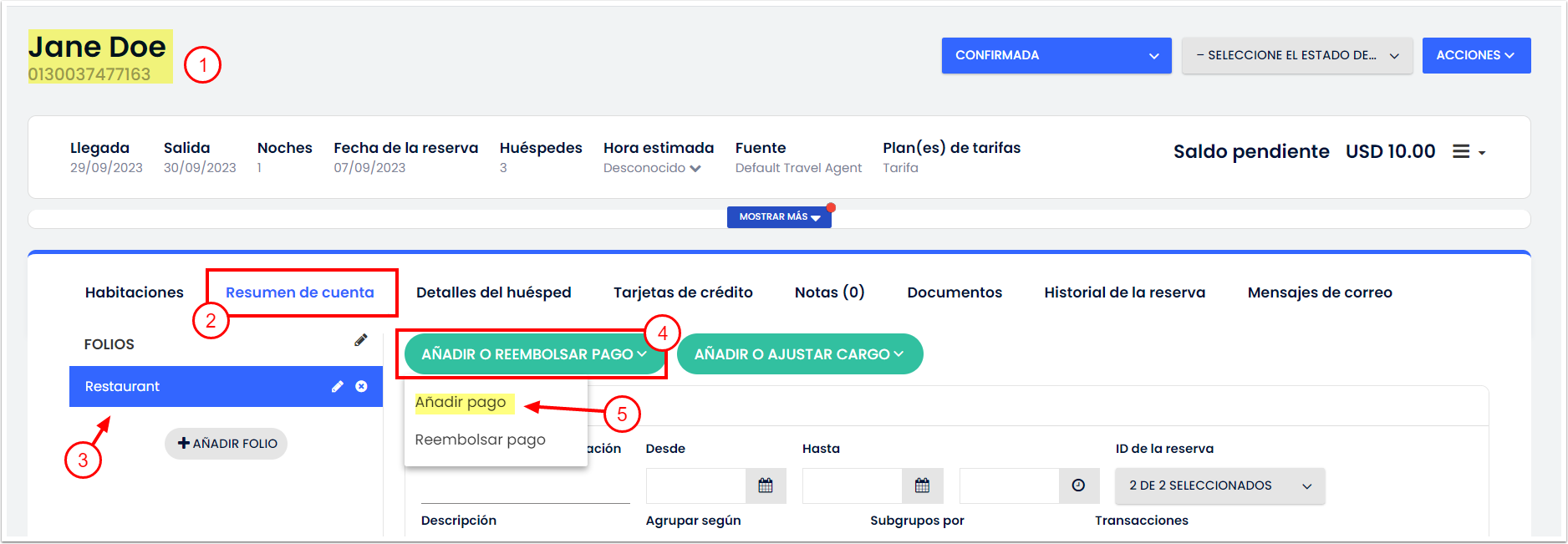
Task: Click AÑADIR O AJUSTAR CARGO button
Action: [x=799, y=354]
